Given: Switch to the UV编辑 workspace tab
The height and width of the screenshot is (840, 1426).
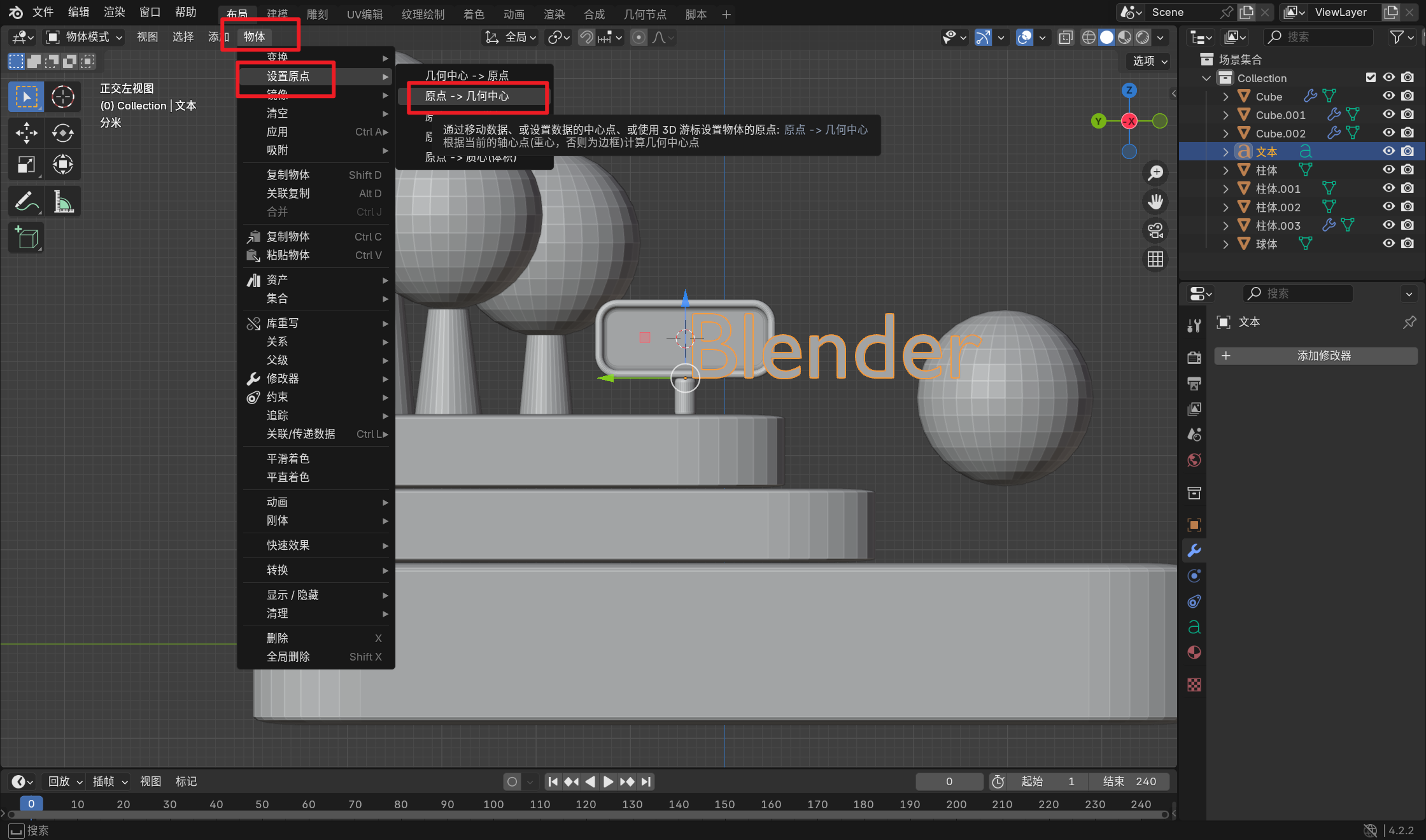Looking at the screenshot, I should [x=365, y=14].
